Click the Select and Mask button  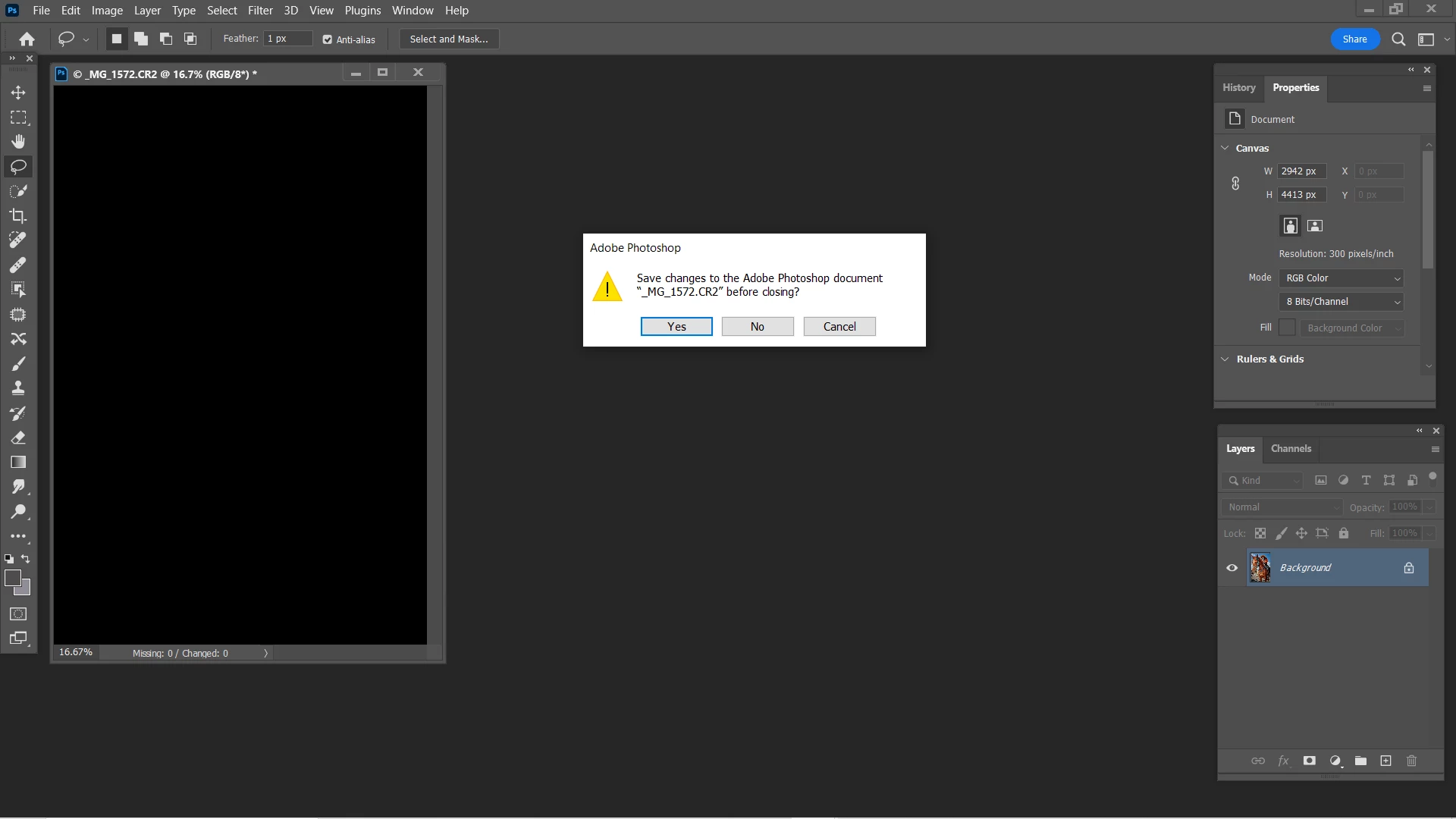point(449,39)
